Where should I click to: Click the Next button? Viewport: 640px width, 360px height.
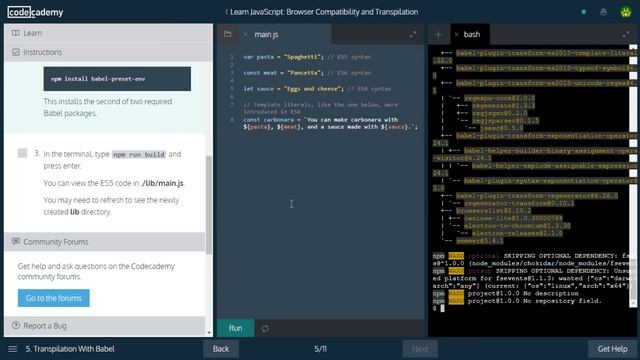coord(420,349)
